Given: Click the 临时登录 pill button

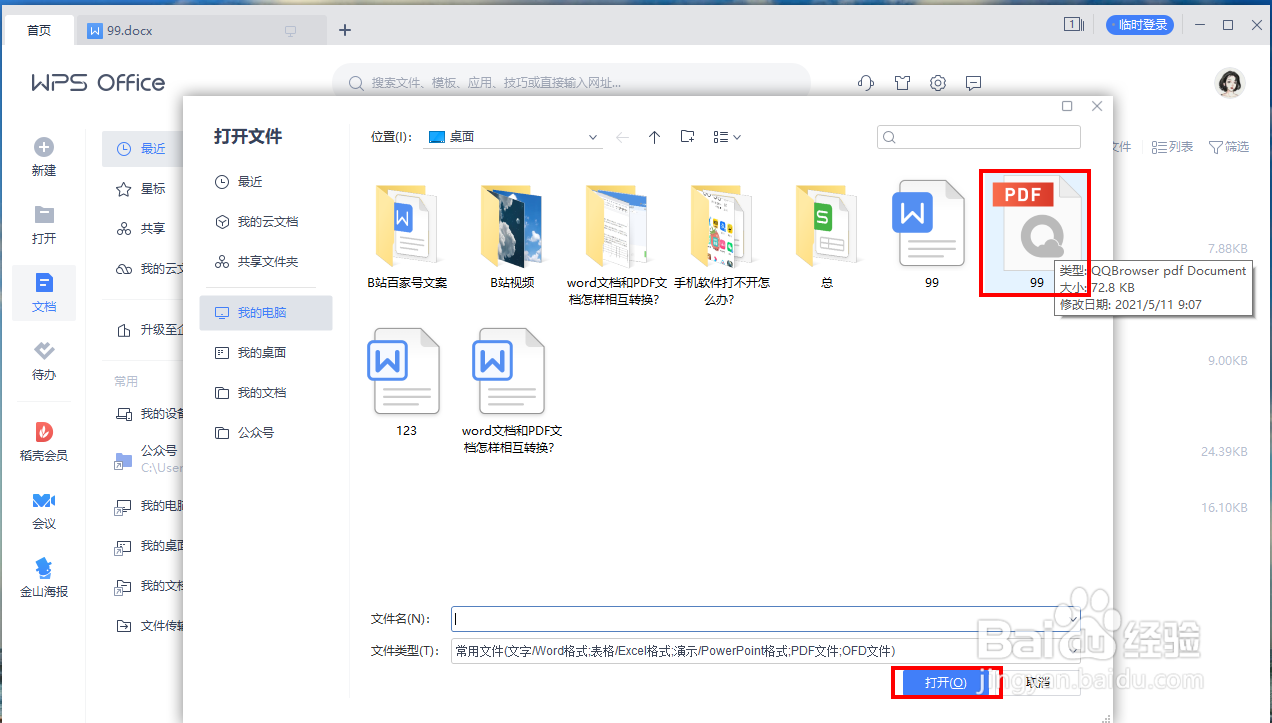Looking at the screenshot, I should tap(1139, 24).
